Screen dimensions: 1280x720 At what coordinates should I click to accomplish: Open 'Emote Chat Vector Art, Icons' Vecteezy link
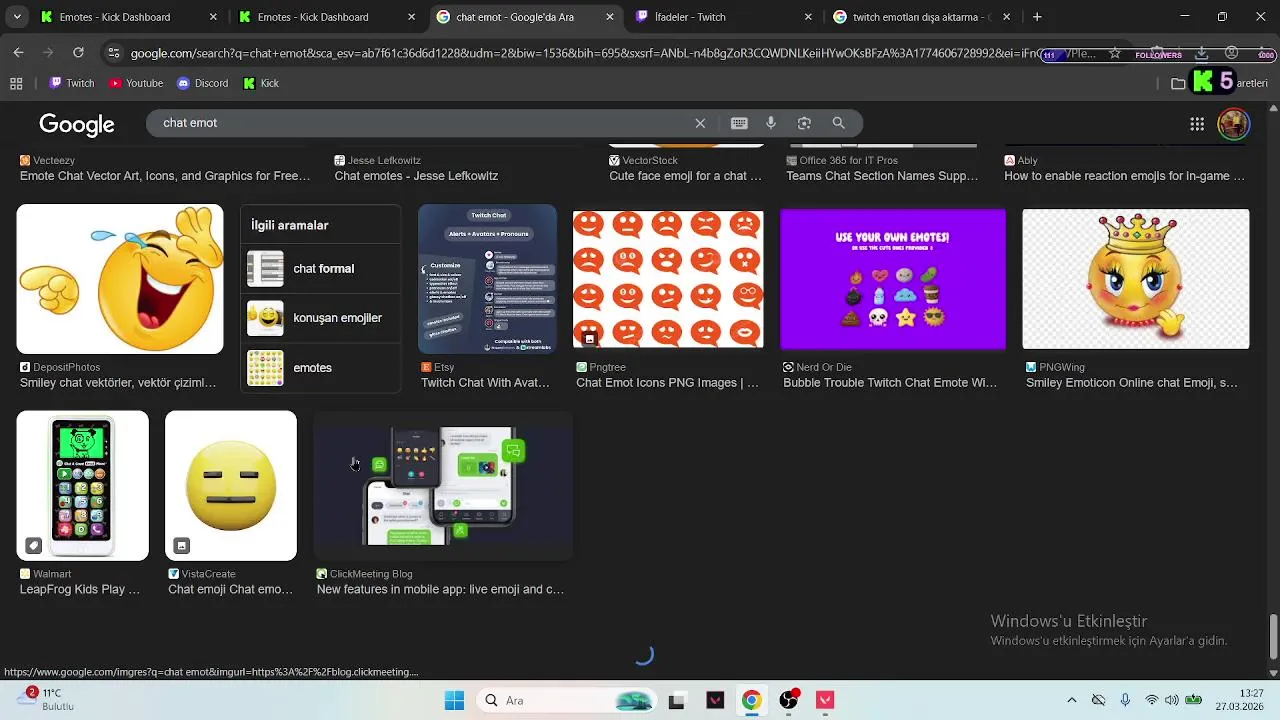[x=165, y=176]
